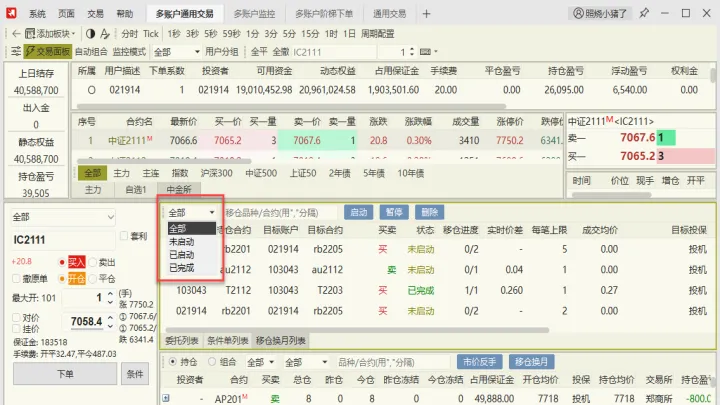Open the 全部 dropdown in top toolbar
Image resolution: width=720 pixels, height=405 pixels.
(x=177, y=52)
